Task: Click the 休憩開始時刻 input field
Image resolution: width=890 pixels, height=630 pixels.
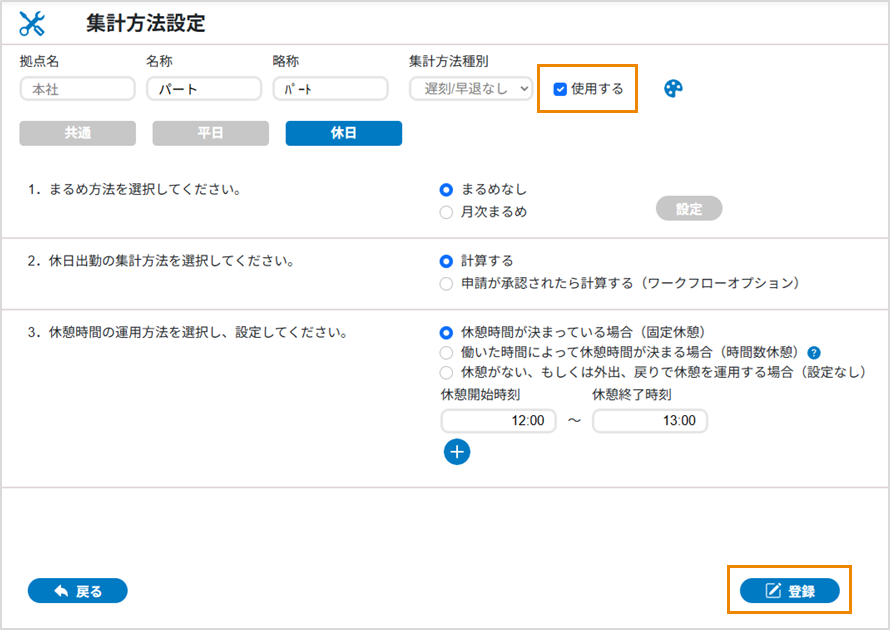Action: [498, 421]
